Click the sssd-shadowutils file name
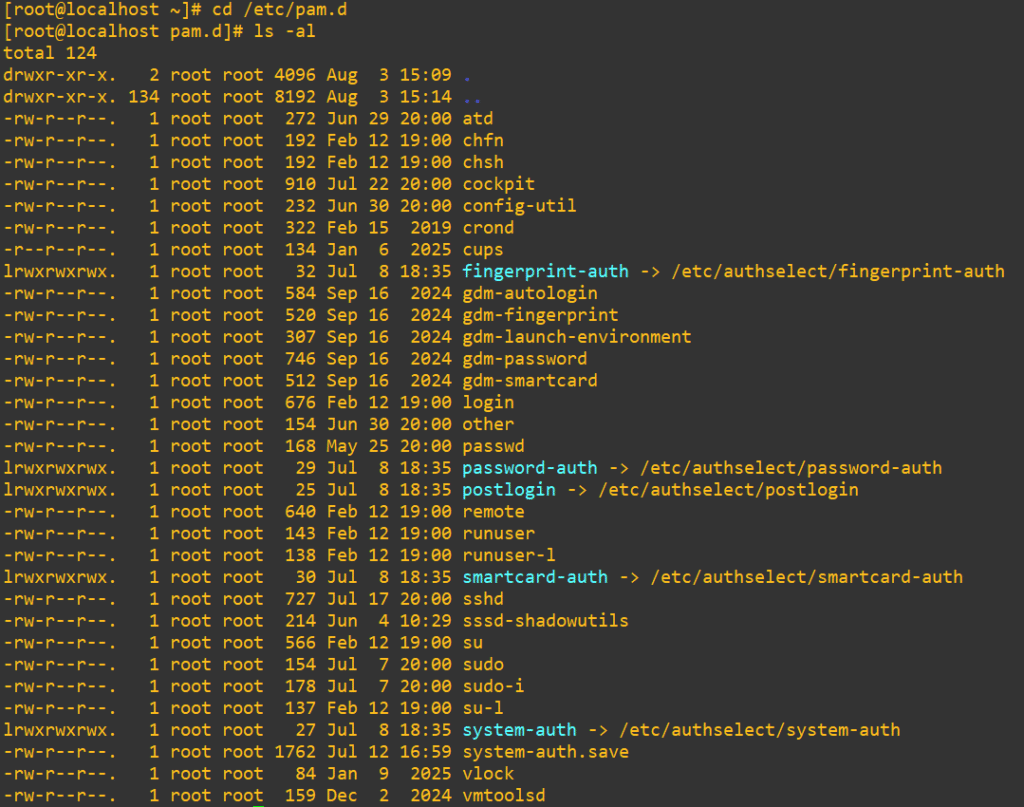 pos(545,621)
